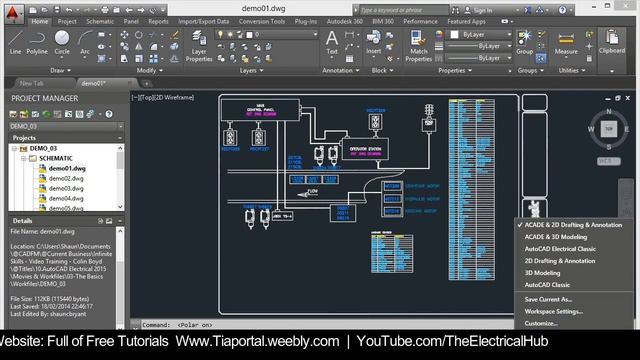Open the Conversion Tools ribbon tab
This screenshot has width=640, height=360.
click(262, 22)
